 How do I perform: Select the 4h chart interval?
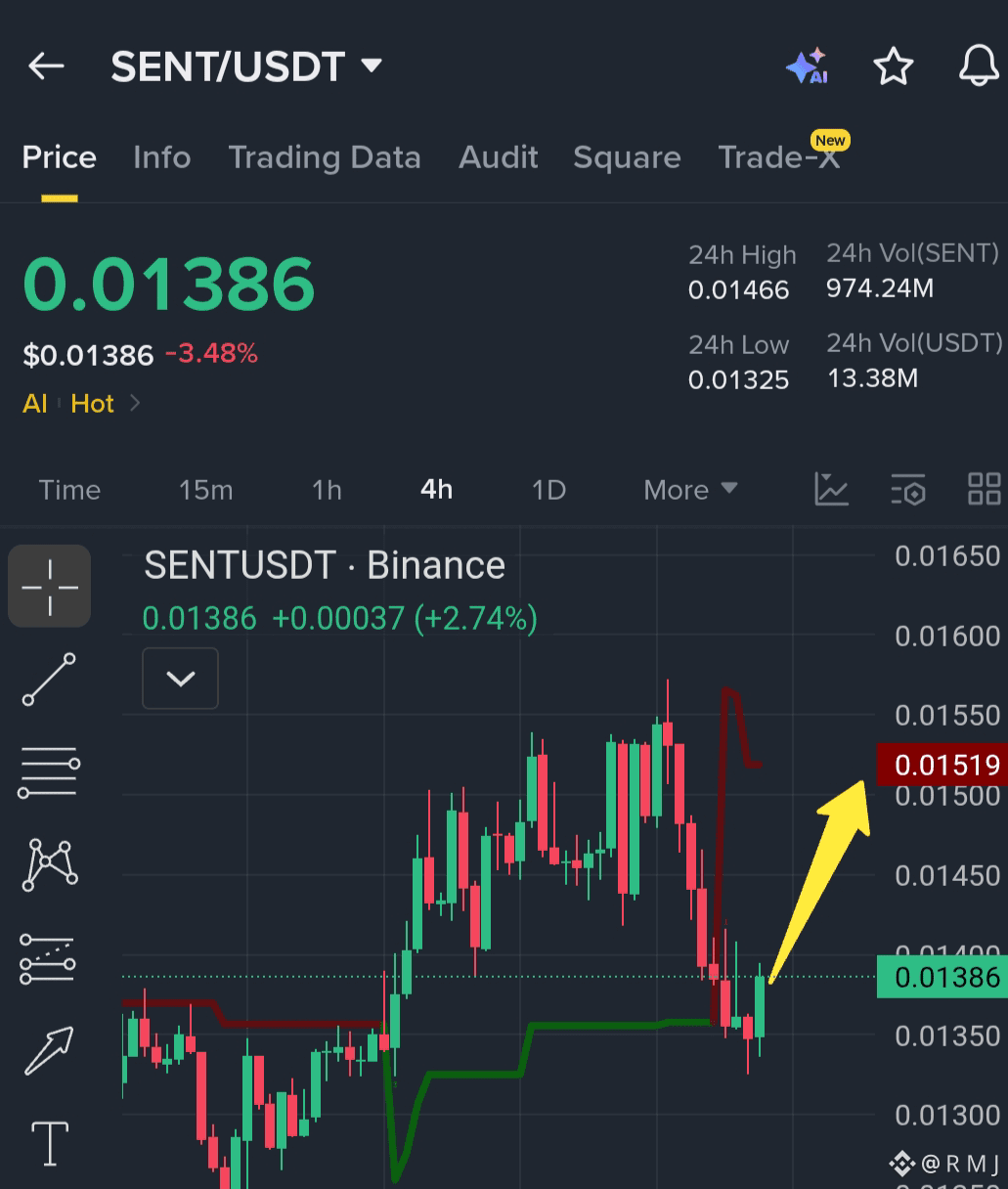point(437,490)
